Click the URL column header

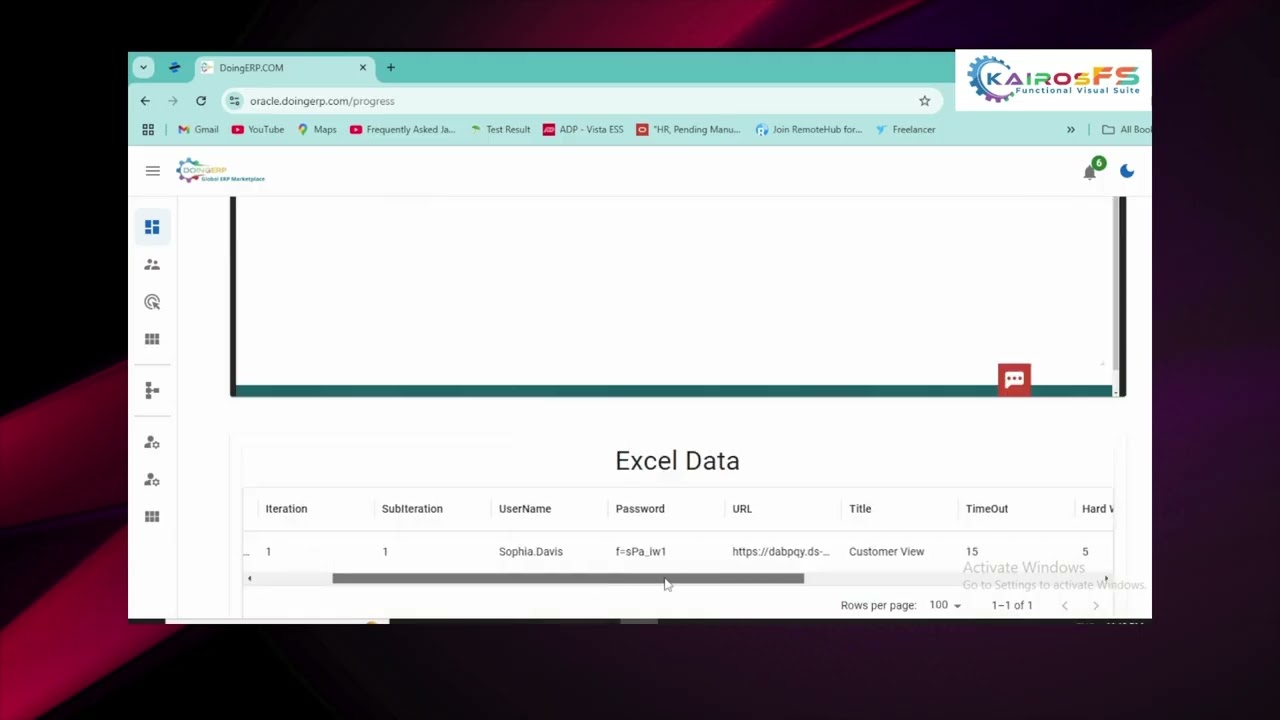point(742,509)
